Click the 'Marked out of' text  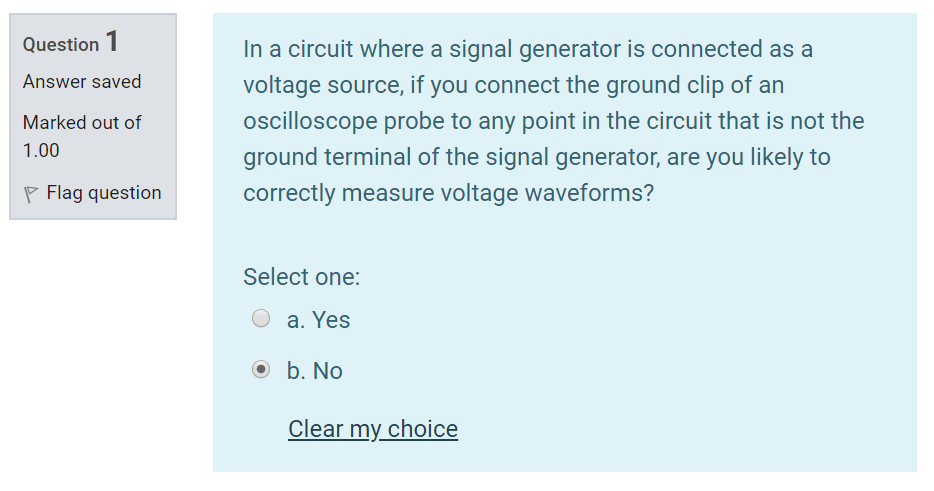[x=82, y=122]
